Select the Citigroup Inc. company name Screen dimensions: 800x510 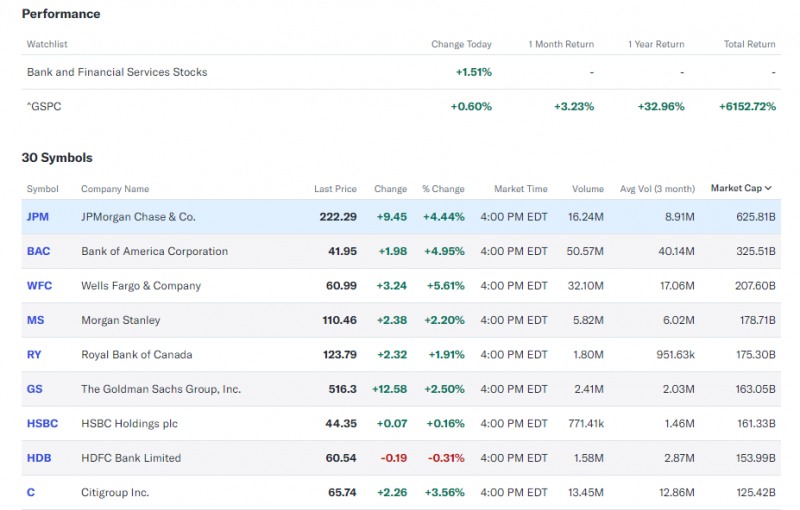(x=115, y=492)
